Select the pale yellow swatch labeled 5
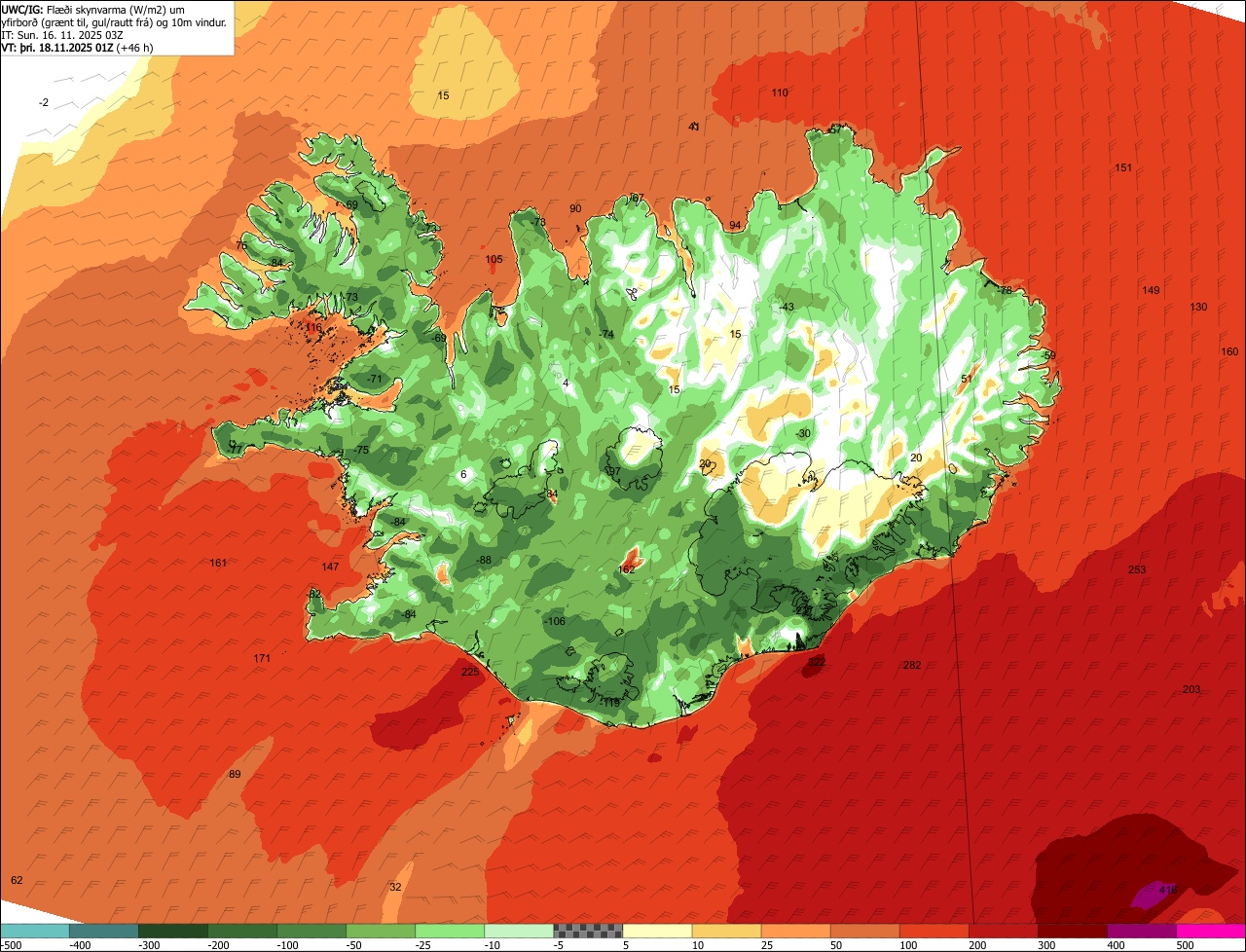1246x952 pixels. (657, 931)
